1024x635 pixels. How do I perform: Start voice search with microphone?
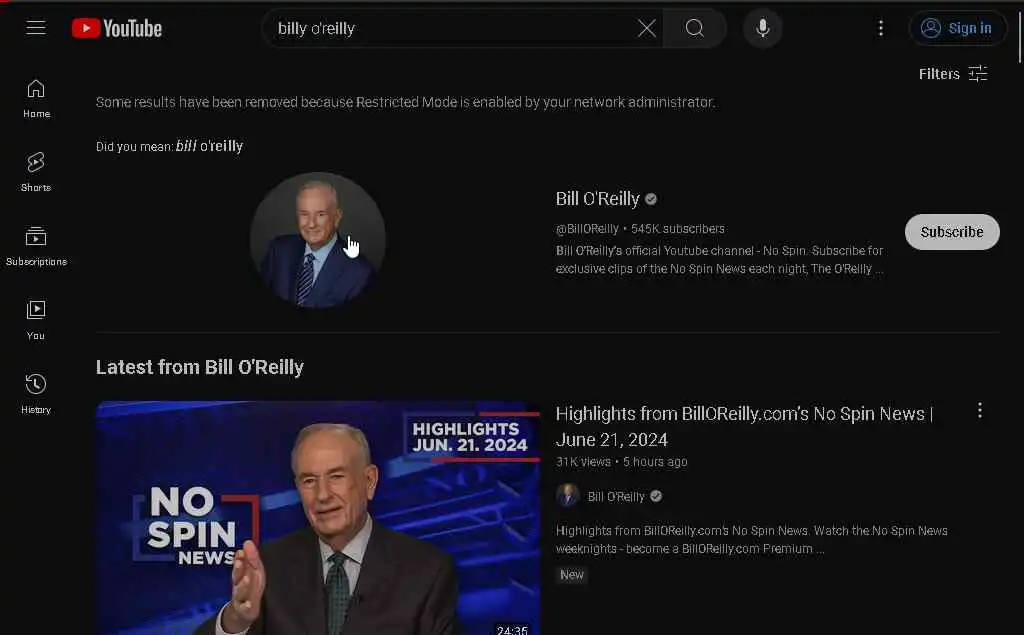(x=762, y=28)
